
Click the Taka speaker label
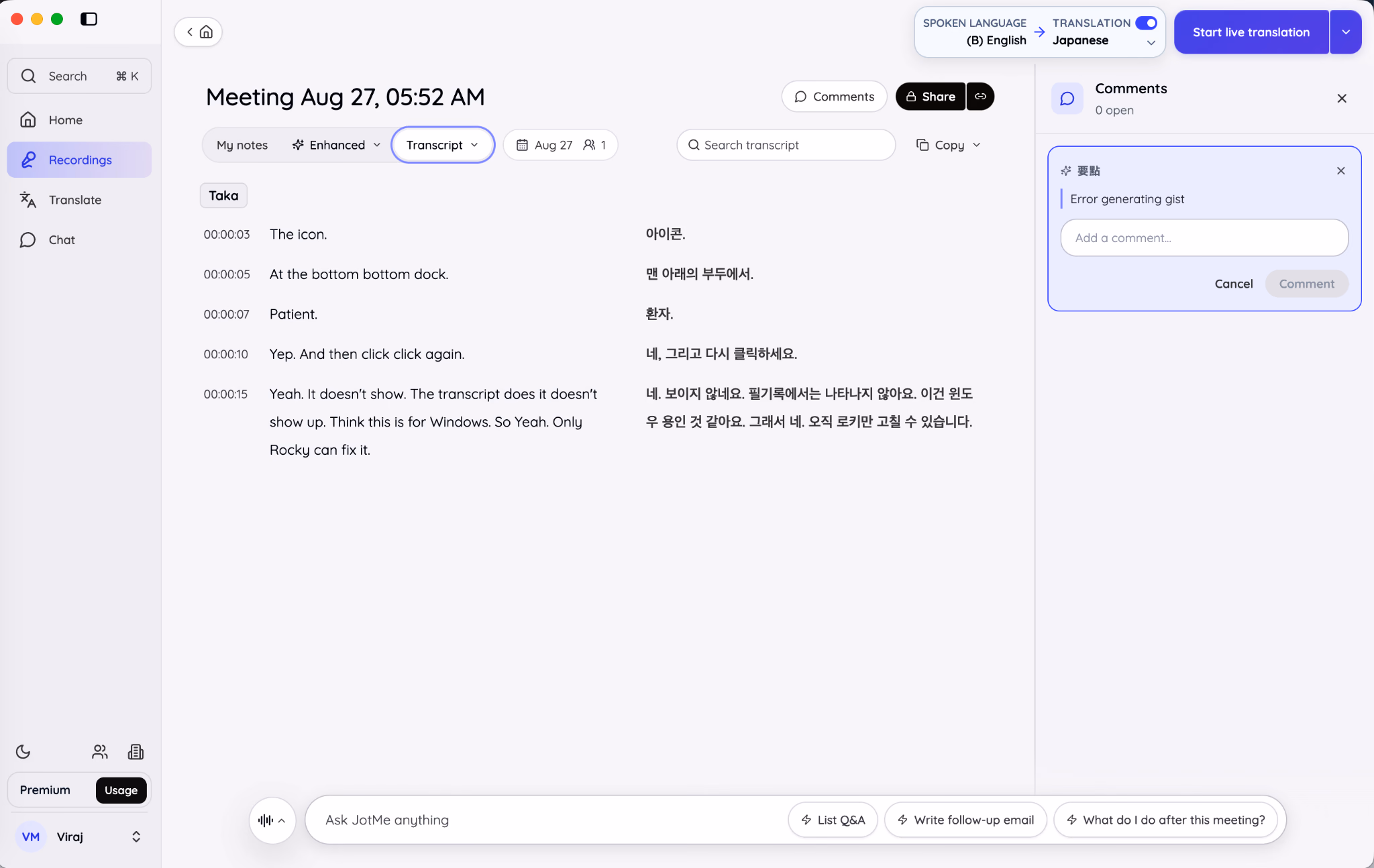click(x=223, y=195)
